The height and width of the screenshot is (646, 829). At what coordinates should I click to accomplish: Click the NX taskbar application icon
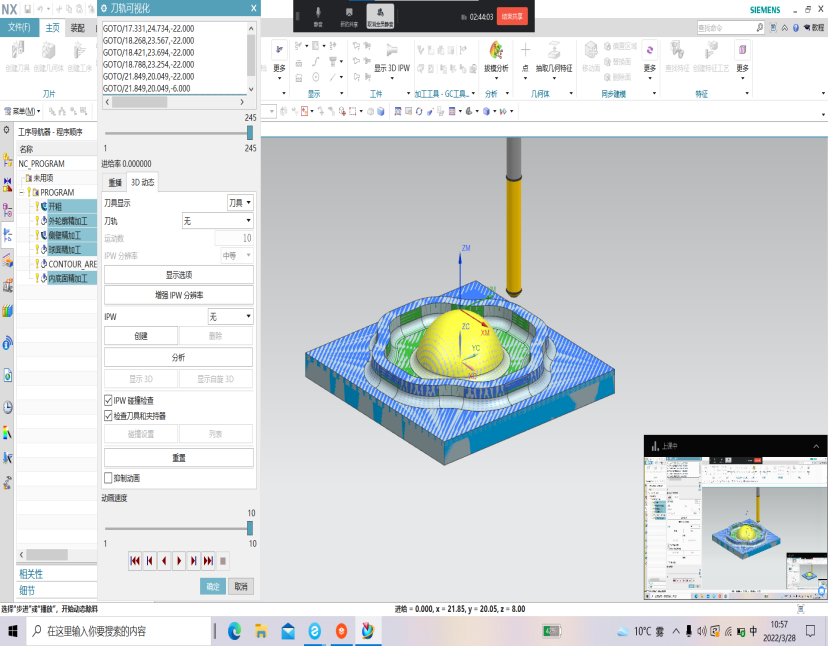pyautogui.click(x=368, y=631)
